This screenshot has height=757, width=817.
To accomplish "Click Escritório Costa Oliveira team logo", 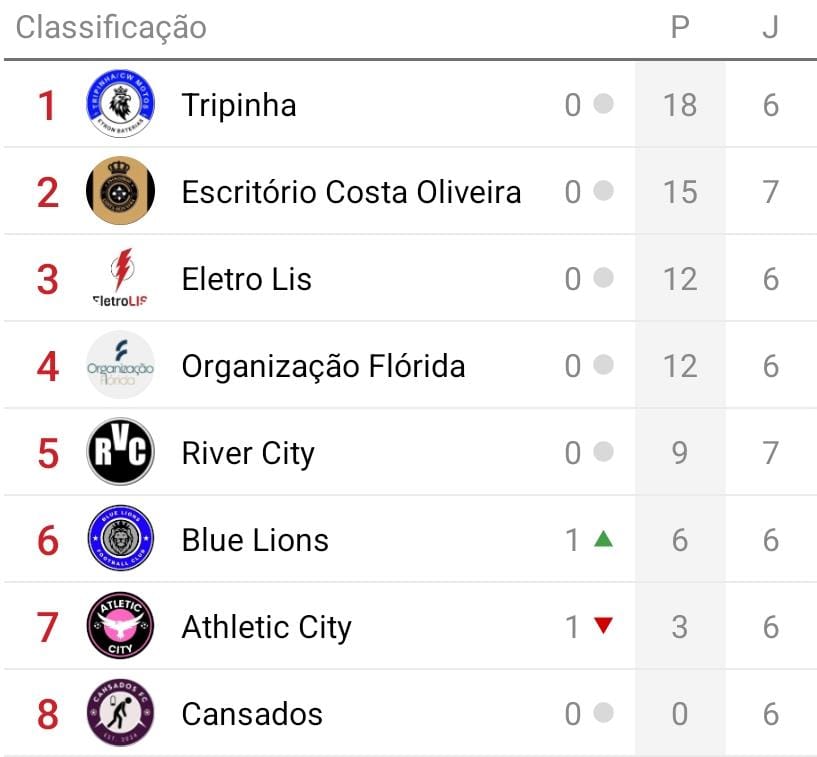I will [x=120, y=191].
